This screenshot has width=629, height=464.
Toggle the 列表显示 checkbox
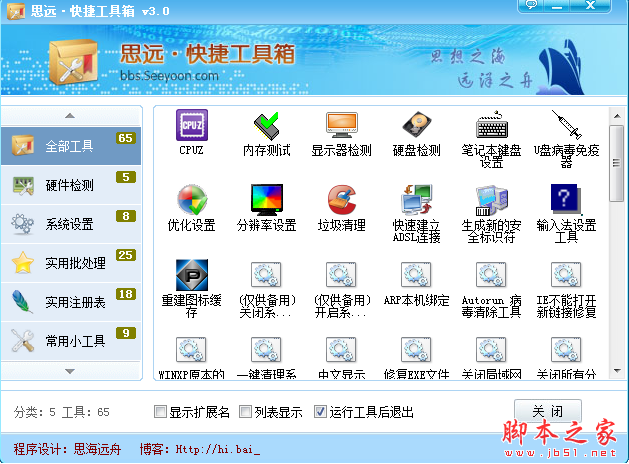(x=245, y=411)
